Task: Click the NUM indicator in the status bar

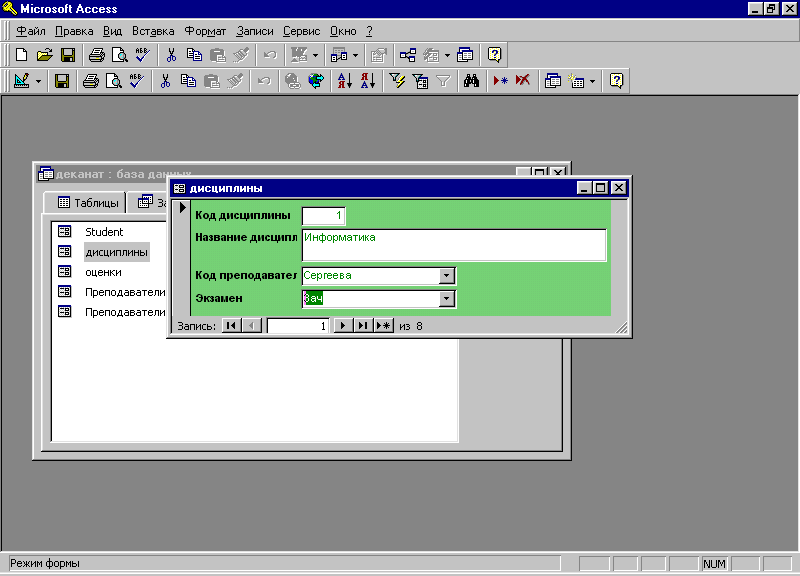Action: point(714,564)
